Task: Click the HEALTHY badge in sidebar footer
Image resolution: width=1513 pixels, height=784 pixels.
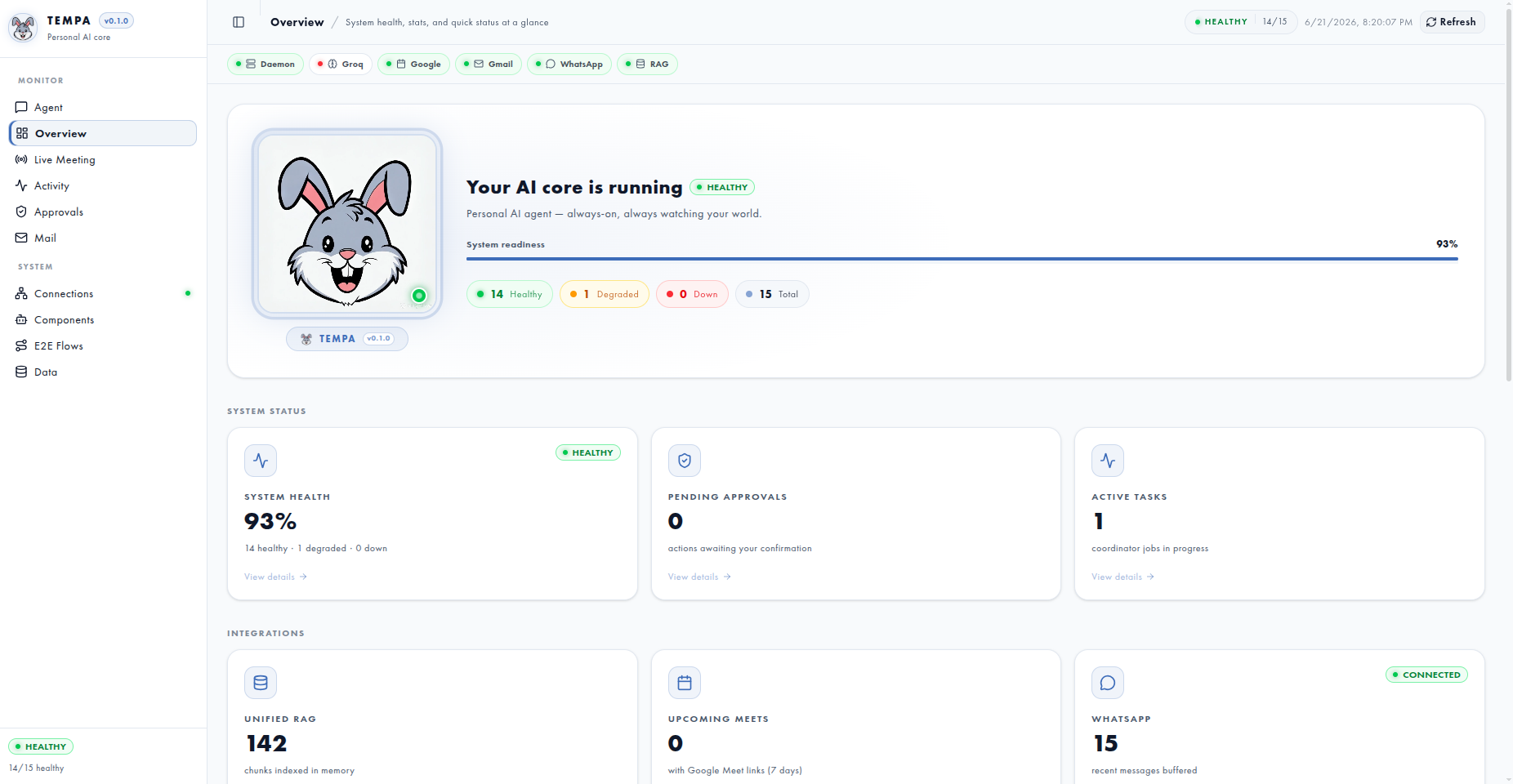Action: pos(41,746)
